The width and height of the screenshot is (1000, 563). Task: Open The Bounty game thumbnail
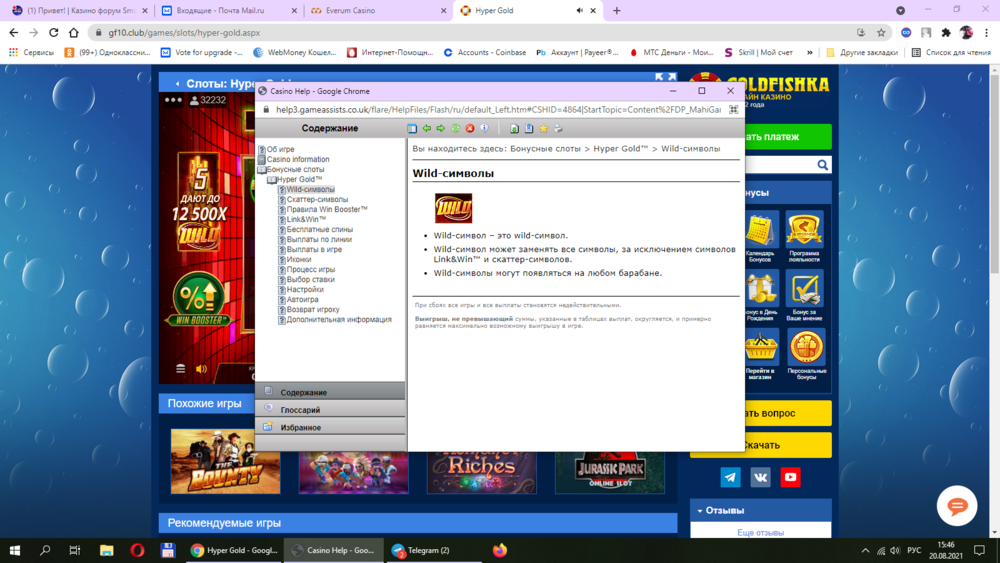(x=225, y=462)
